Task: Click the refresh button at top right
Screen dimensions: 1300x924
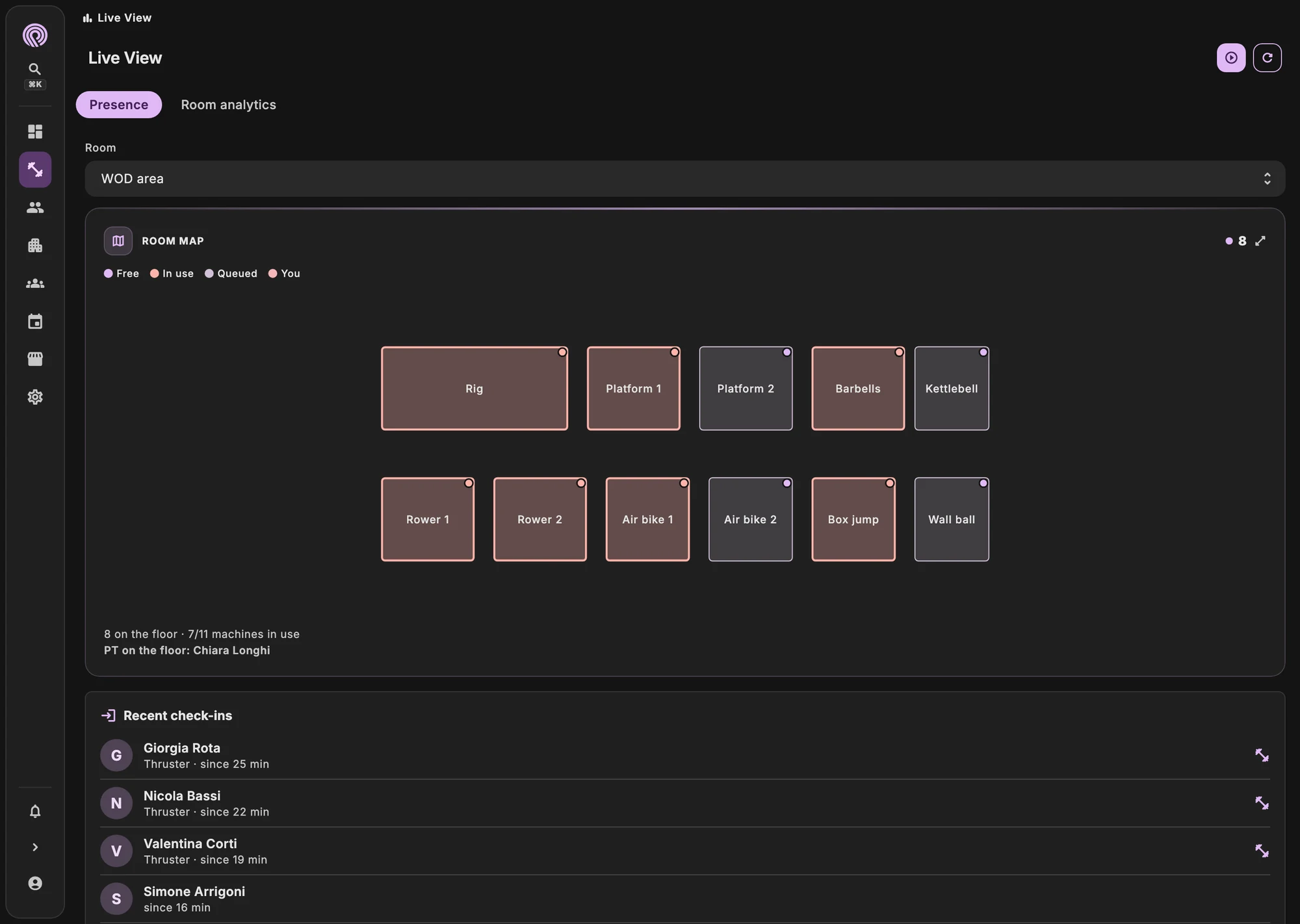Action: (x=1267, y=58)
